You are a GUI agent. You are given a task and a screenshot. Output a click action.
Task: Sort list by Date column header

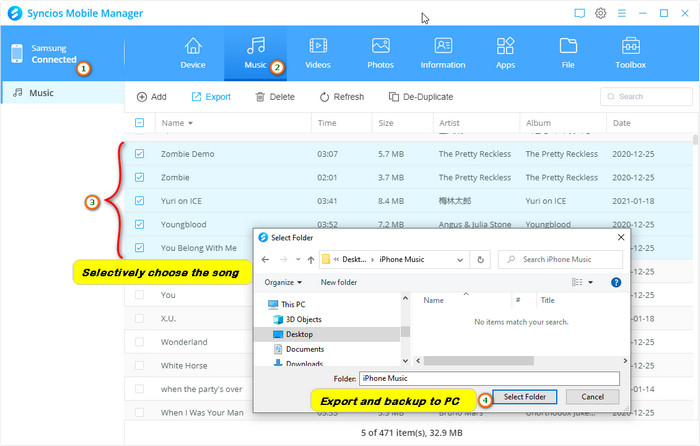[x=621, y=123]
